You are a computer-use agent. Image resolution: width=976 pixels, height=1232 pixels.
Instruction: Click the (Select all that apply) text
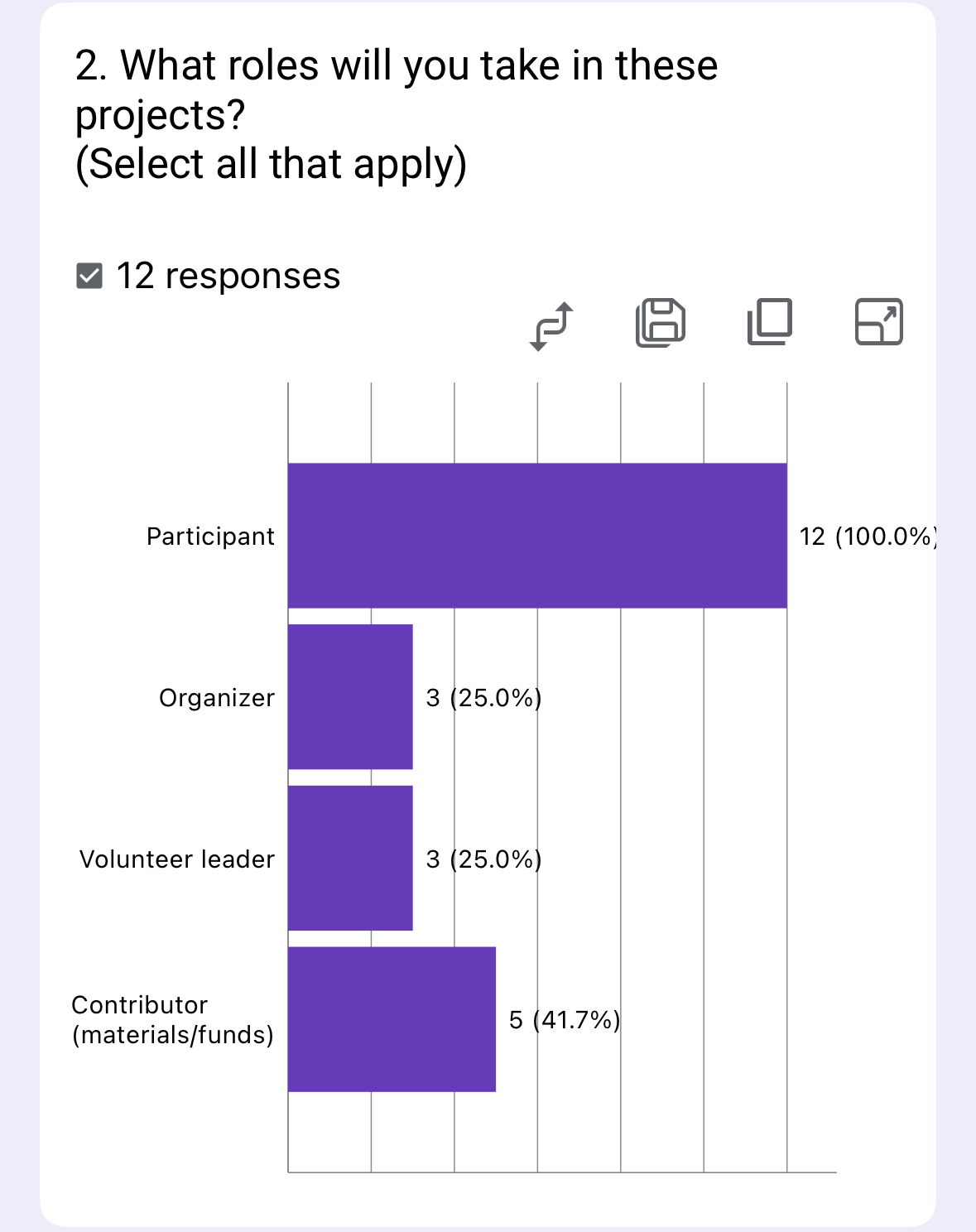[x=271, y=164]
